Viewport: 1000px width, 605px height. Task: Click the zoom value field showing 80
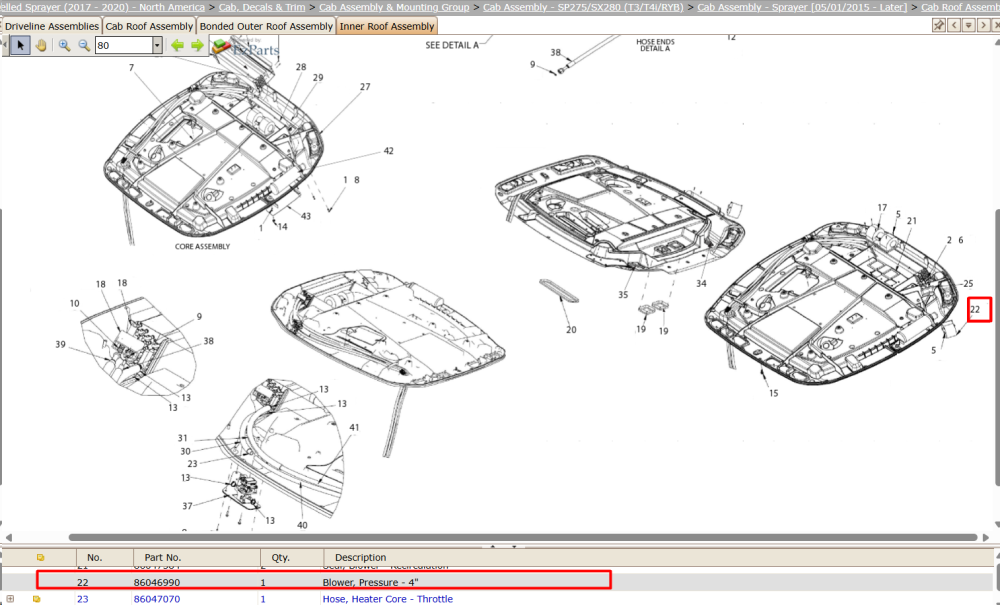[x=124, y=45]
